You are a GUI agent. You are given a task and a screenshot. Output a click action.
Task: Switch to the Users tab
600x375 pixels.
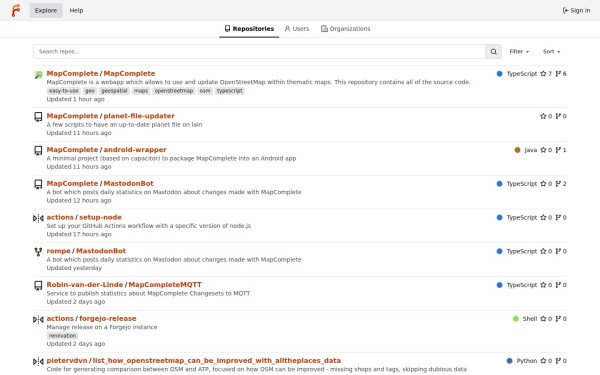(x=297, y=29)
